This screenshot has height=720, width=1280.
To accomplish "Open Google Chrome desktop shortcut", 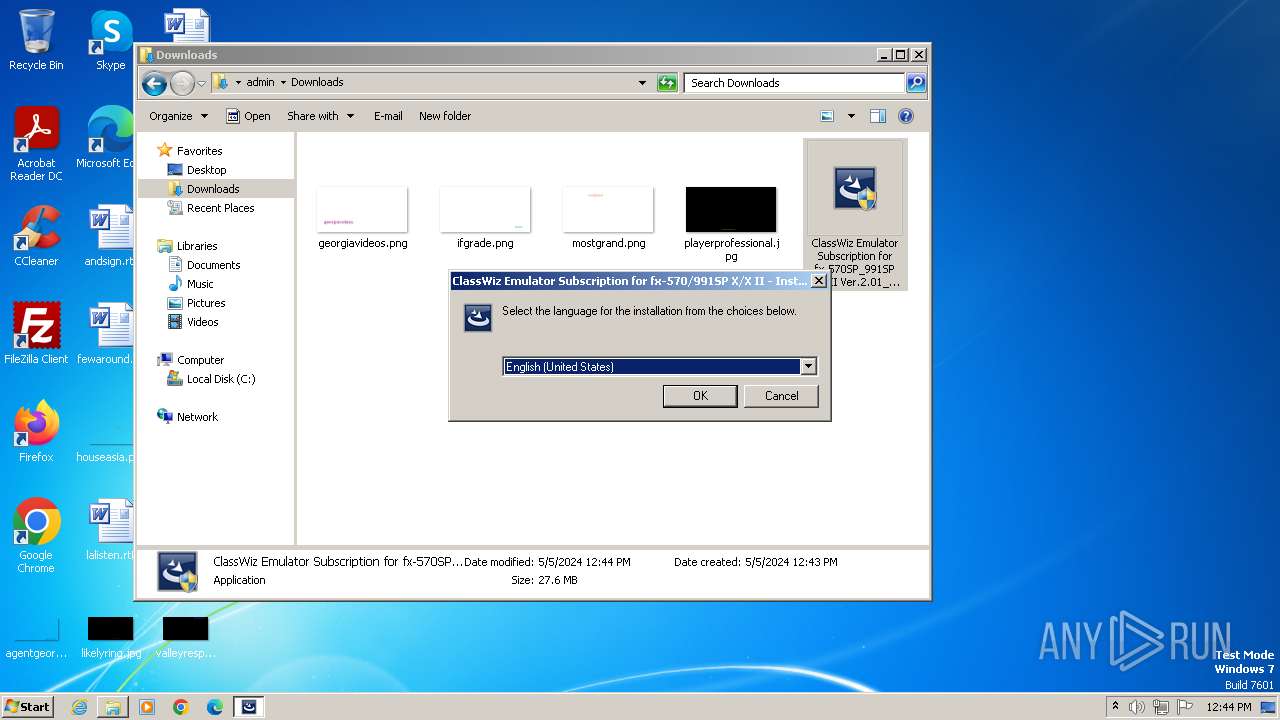I will pos(36,536).
